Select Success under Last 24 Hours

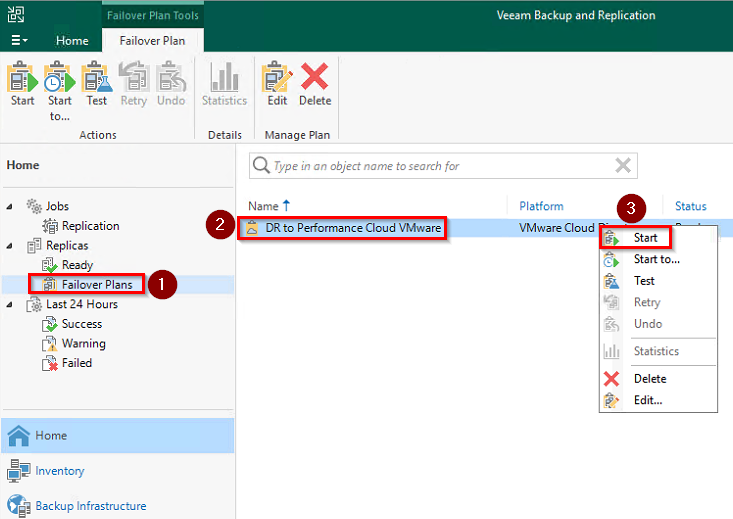82,324
